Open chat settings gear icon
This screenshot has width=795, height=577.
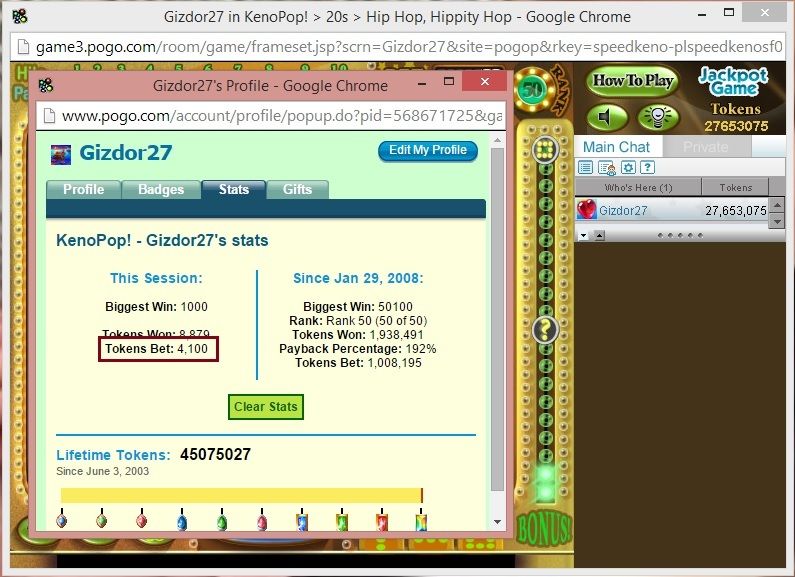point(628,167)
